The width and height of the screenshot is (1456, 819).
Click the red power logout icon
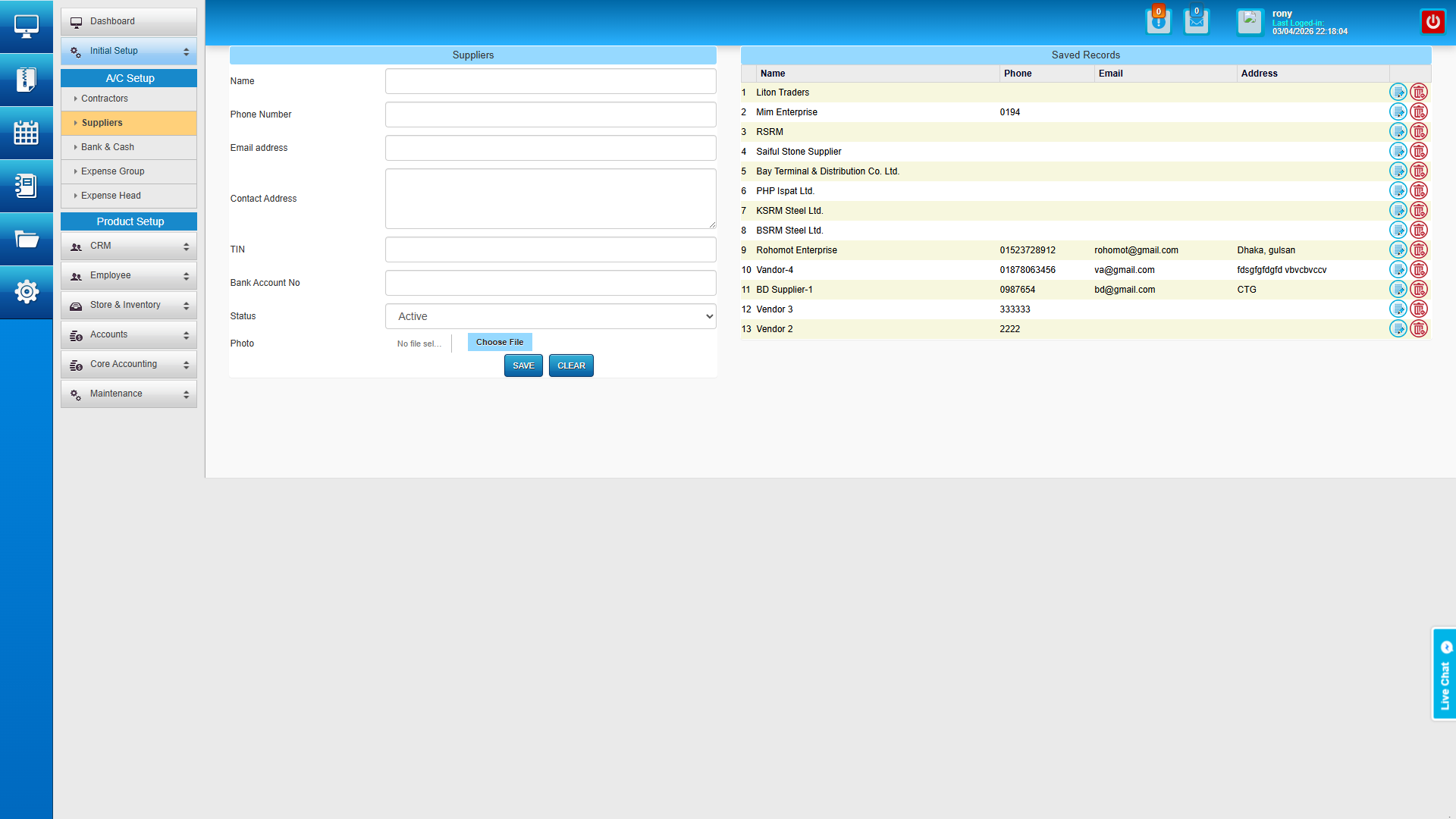point(1432,22)
